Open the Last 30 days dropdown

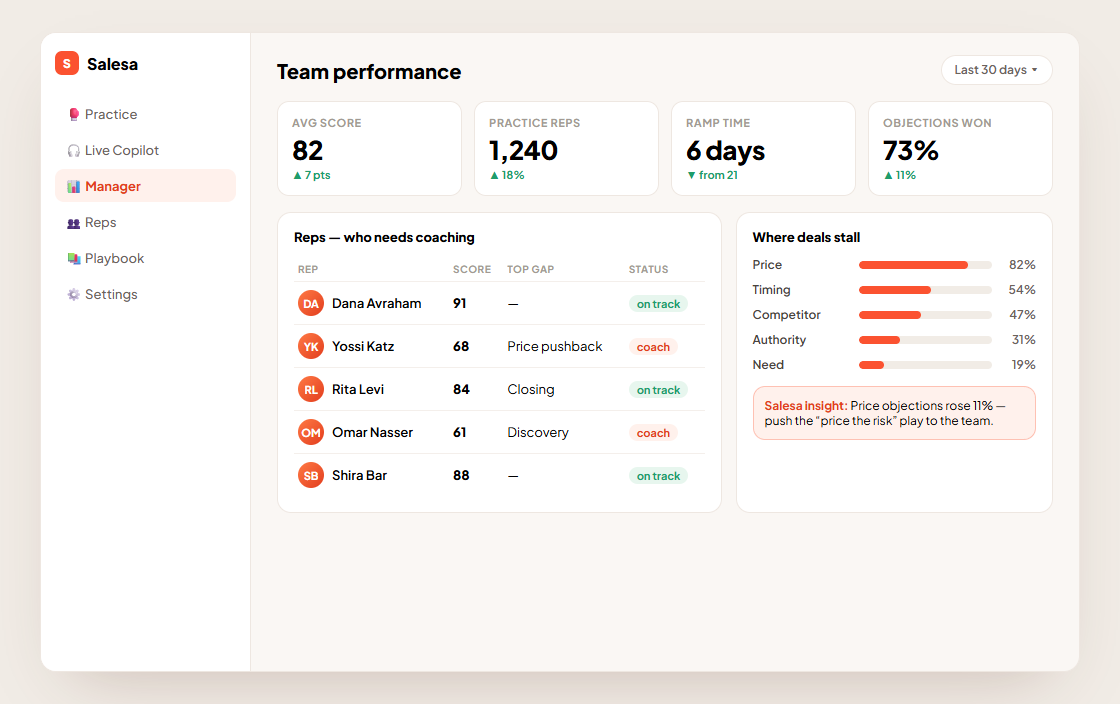coord(996,70)
